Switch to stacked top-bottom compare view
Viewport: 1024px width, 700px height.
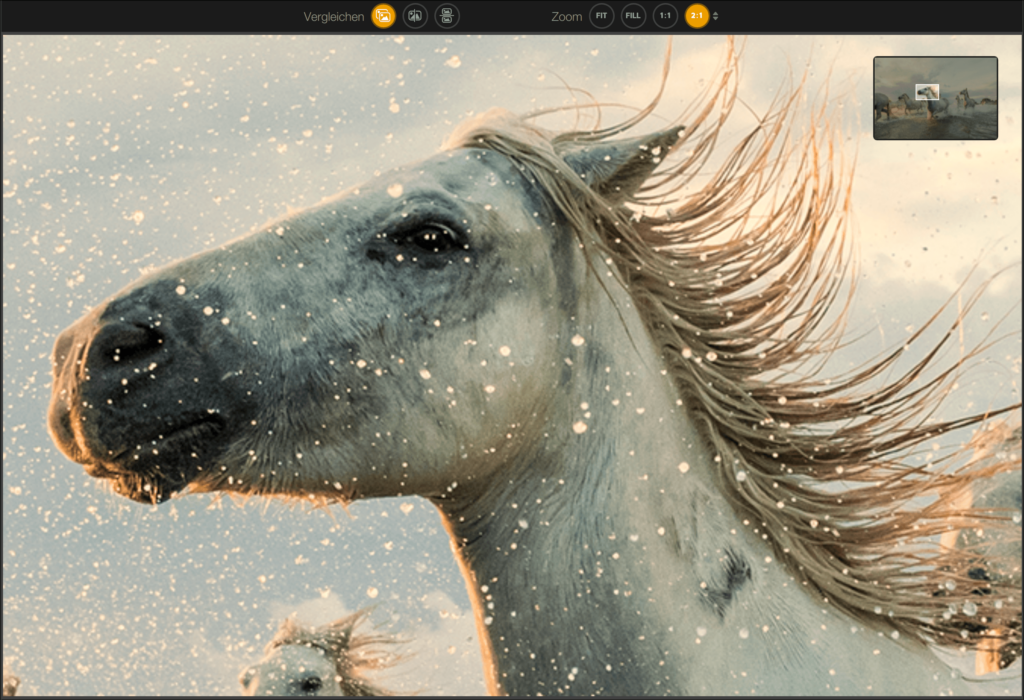coord(447,16)
